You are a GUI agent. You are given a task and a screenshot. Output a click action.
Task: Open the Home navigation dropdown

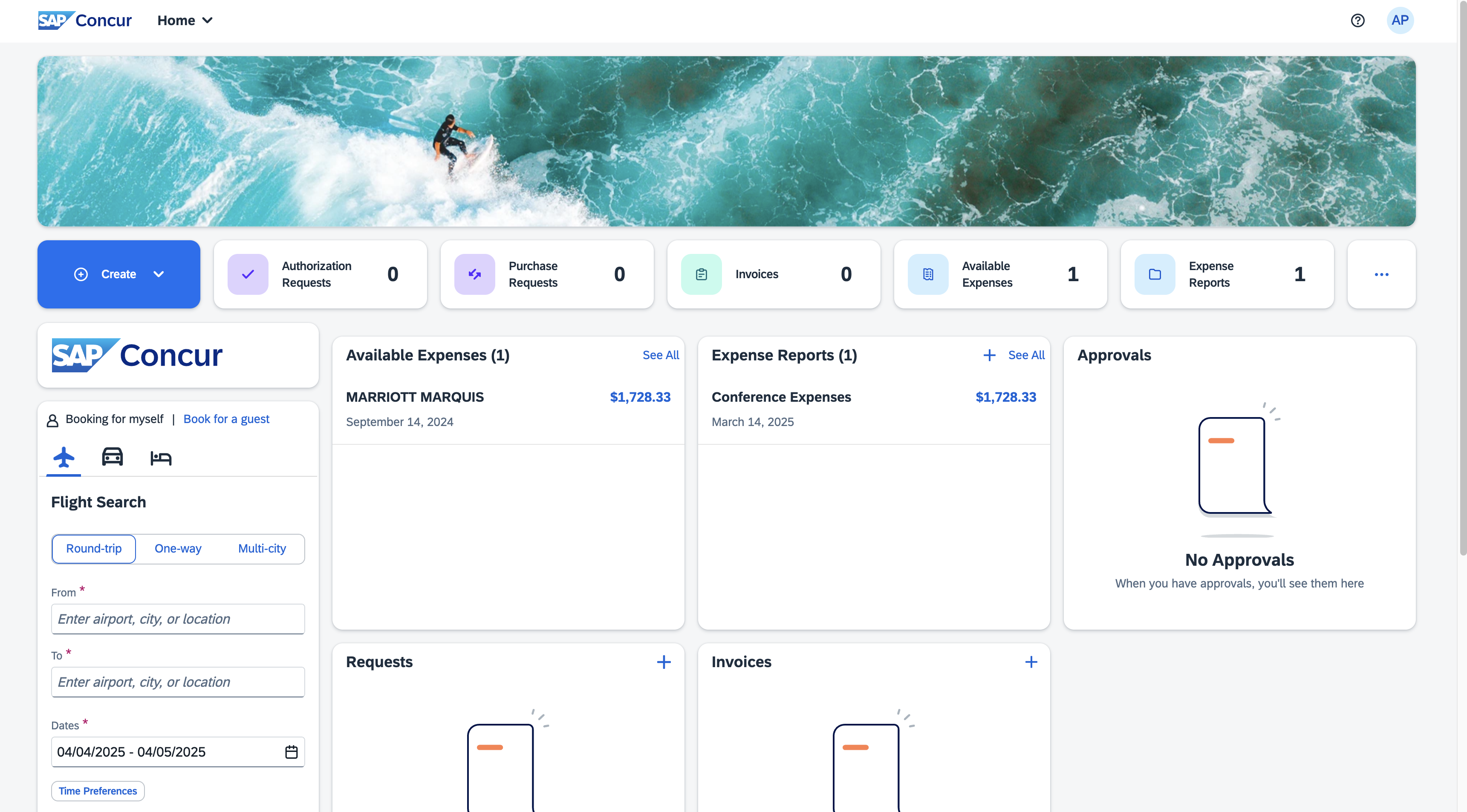pos(185,20)
